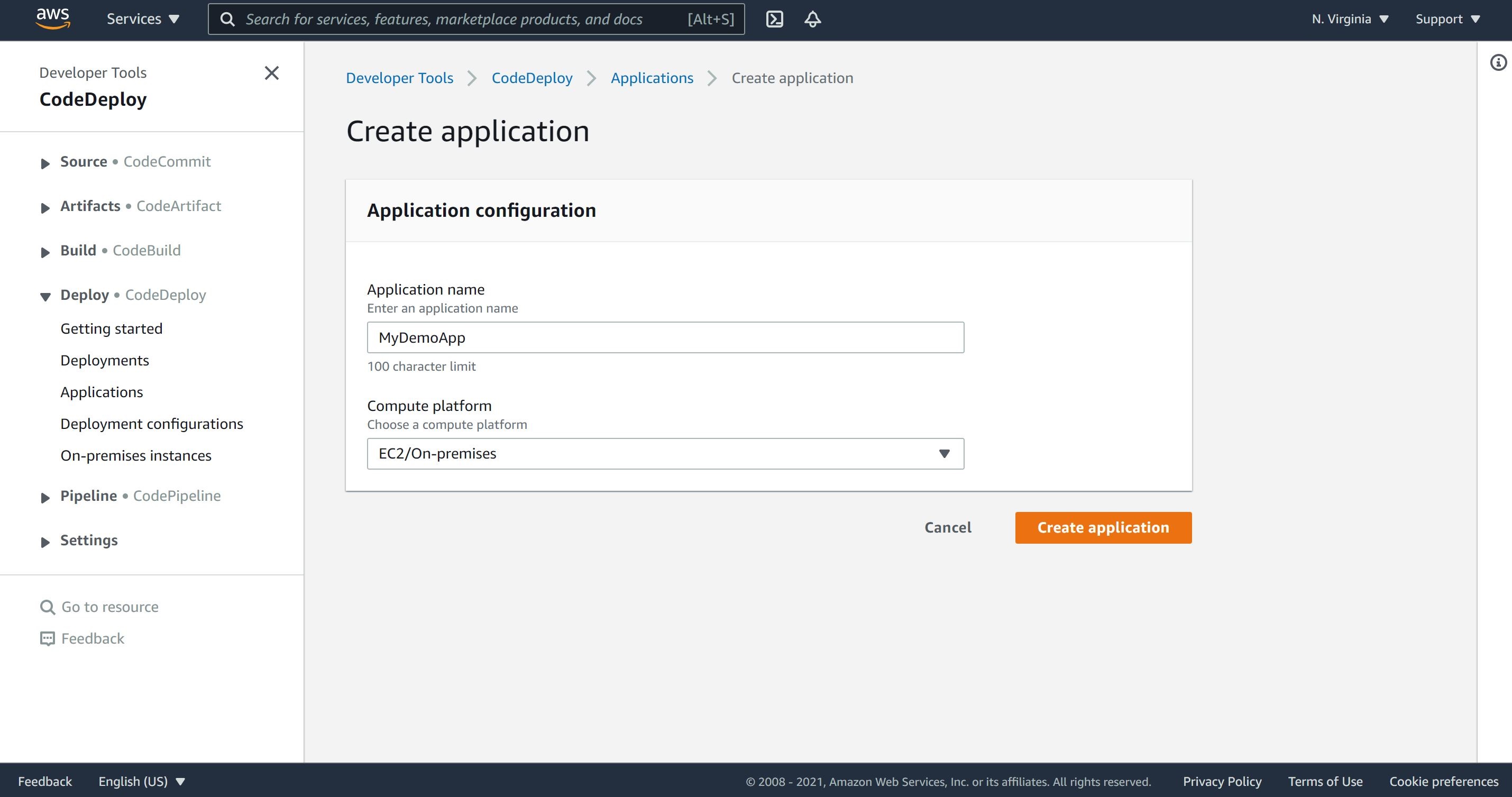
Task: Close the Developer Tools sidebar with X
Action: point(271,73)
